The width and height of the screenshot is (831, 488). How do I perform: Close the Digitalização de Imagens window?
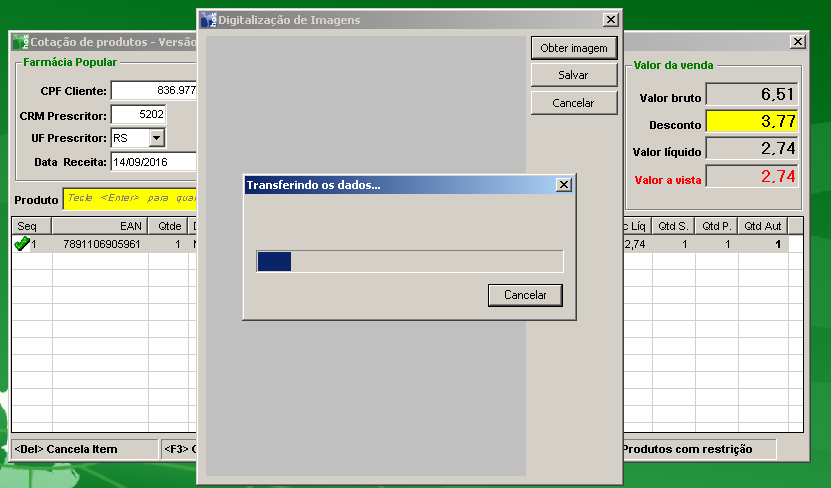pos(610,20)
